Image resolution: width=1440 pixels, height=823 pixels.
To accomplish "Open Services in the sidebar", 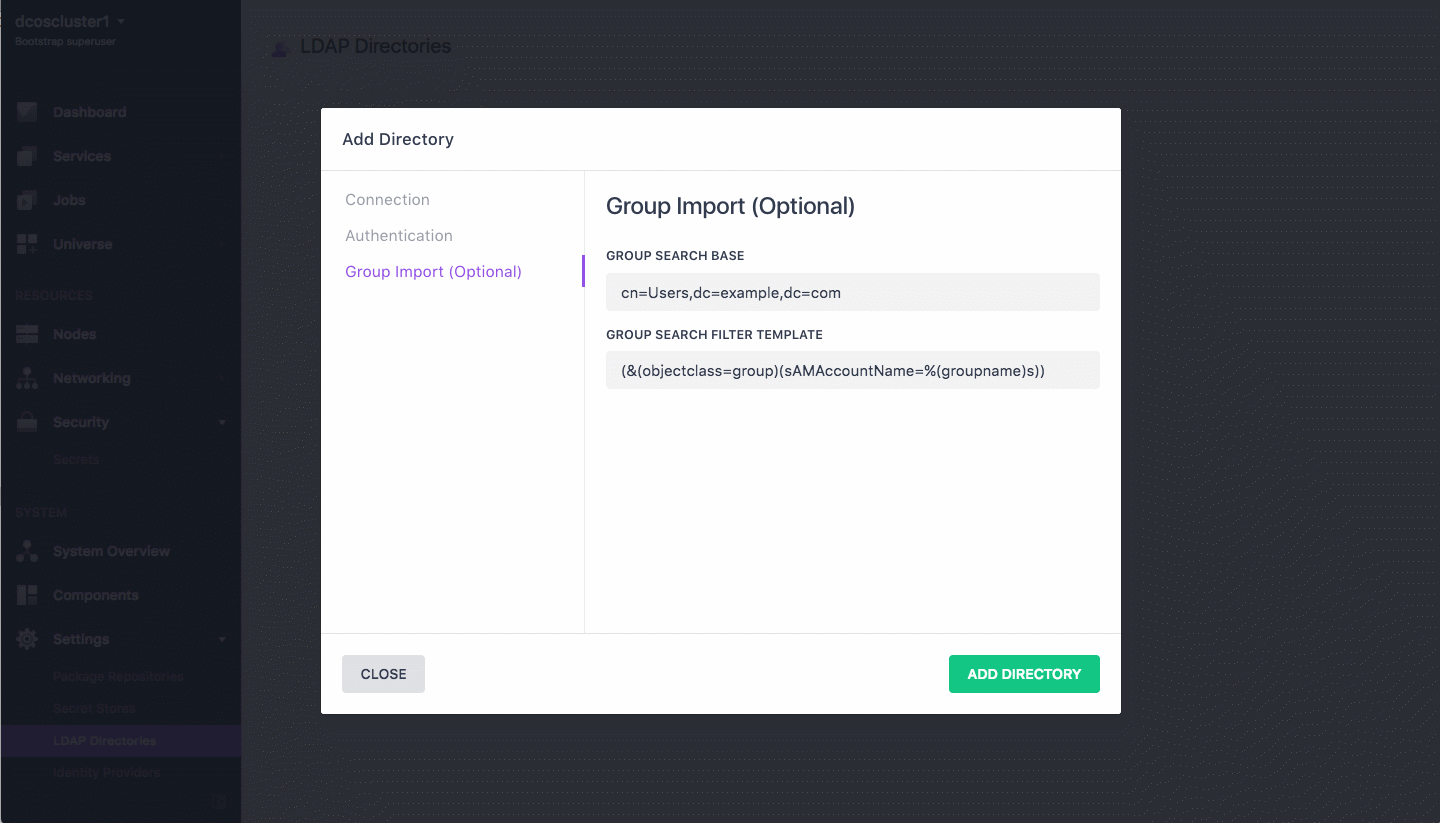I will tap(82, 156).
